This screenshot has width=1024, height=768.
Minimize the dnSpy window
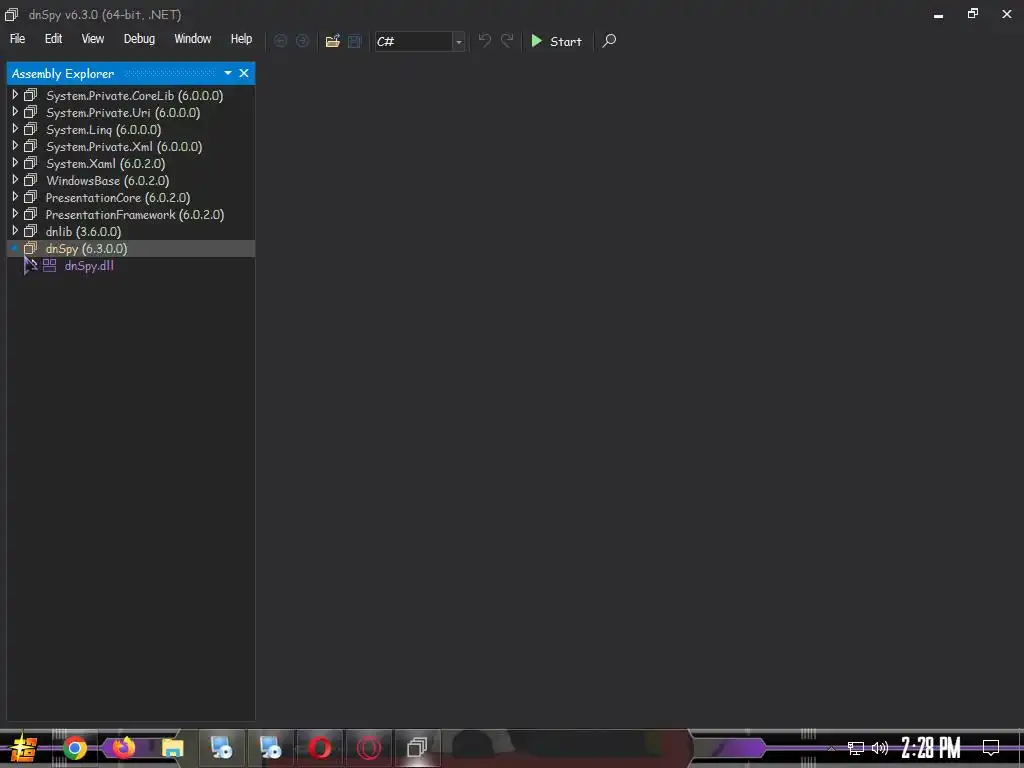click(938, 14)
